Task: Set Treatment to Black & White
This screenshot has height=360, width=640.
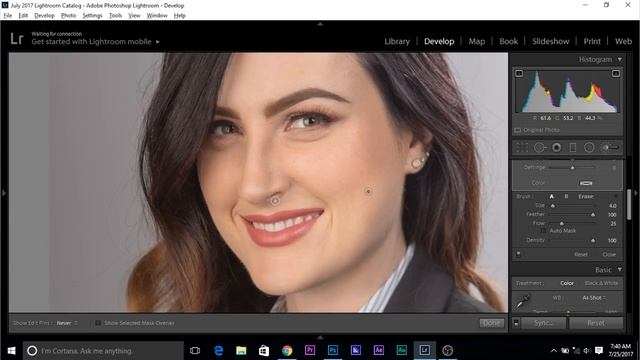Action: point(601,283)
